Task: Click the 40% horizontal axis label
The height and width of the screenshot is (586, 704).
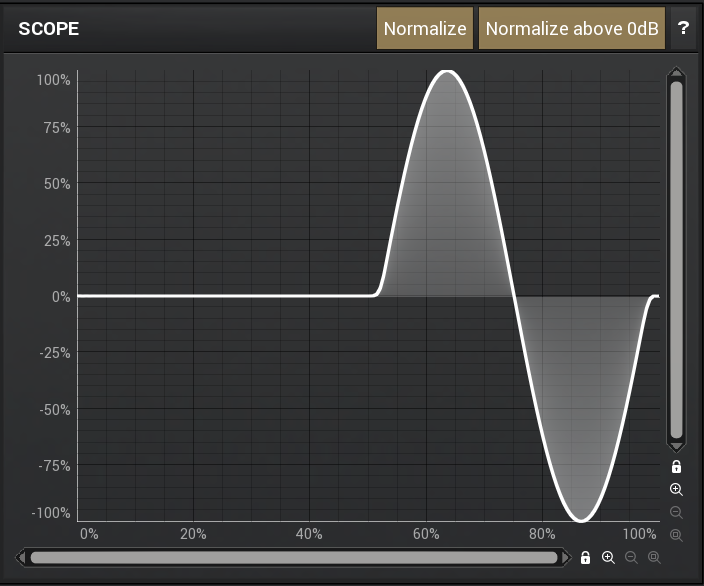Action: [309, 534]
